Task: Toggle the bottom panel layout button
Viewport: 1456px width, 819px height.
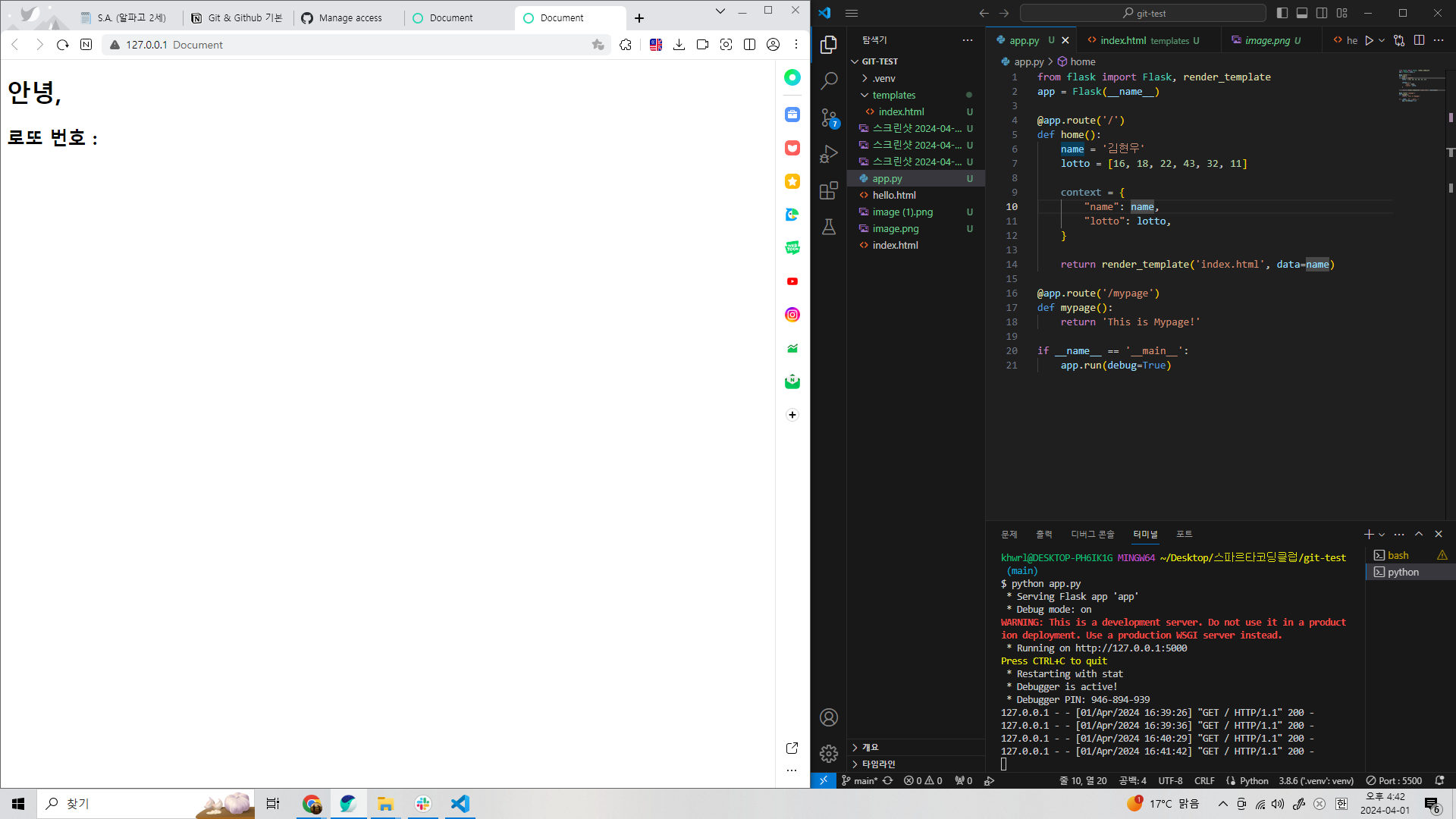Action: [1302, 13]
